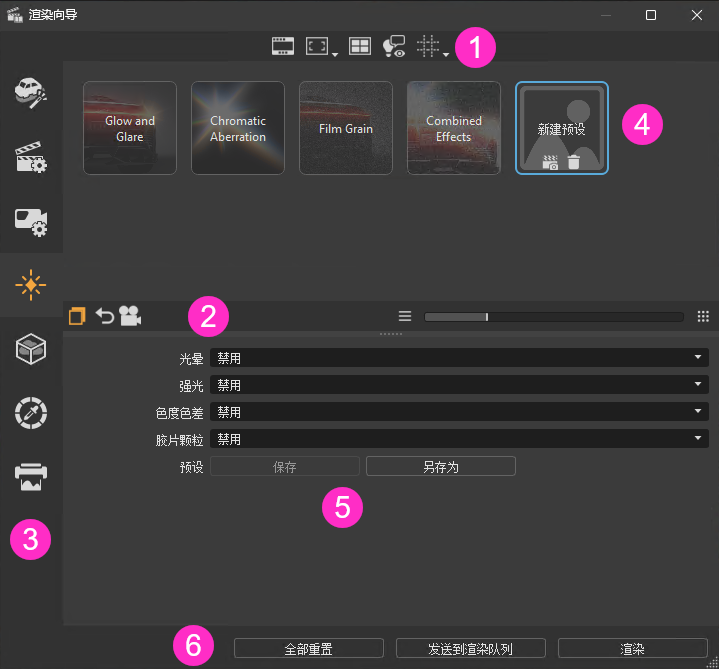Select the Film Grain preset thumbnail
Screen dimensions: 719x669
click(x=346, y=128)
